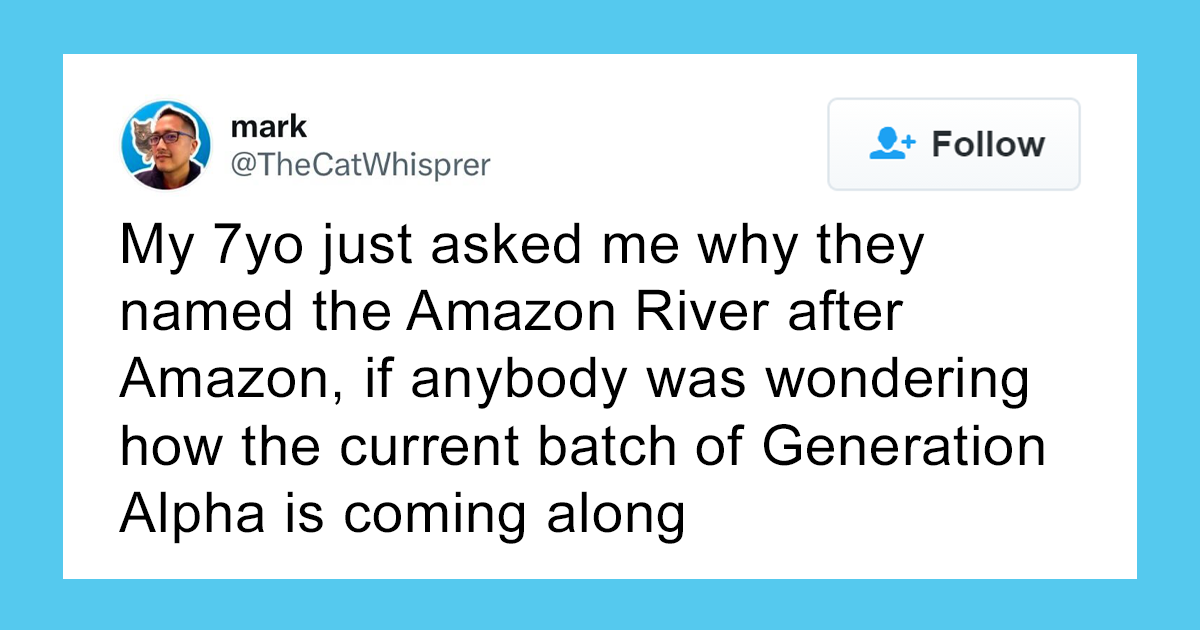The width and height of the screenshot is (1200, 630).
Task: Visit the @TheCatWhisprer handle link
Action: 360,164
